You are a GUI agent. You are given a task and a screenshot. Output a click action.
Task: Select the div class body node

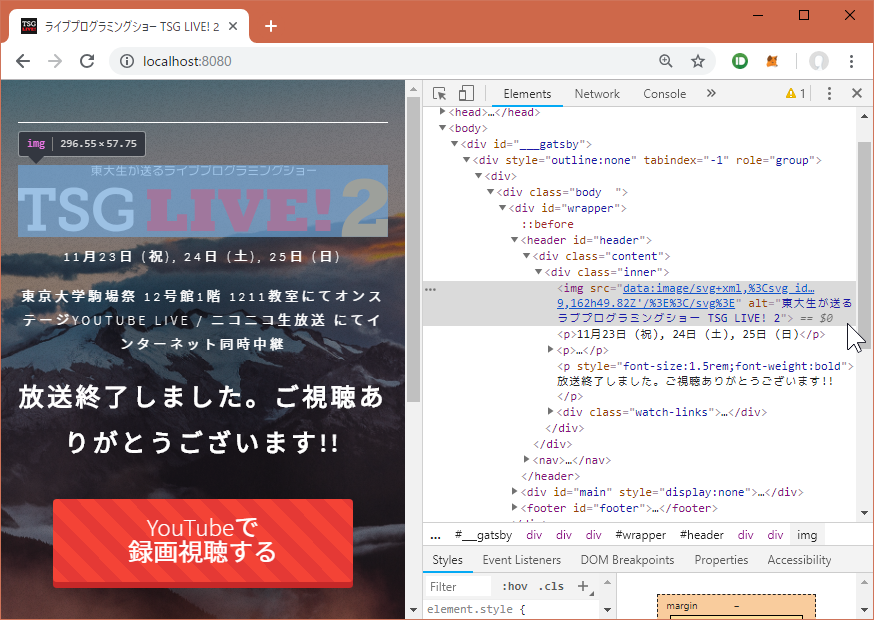tap(561, 192)
